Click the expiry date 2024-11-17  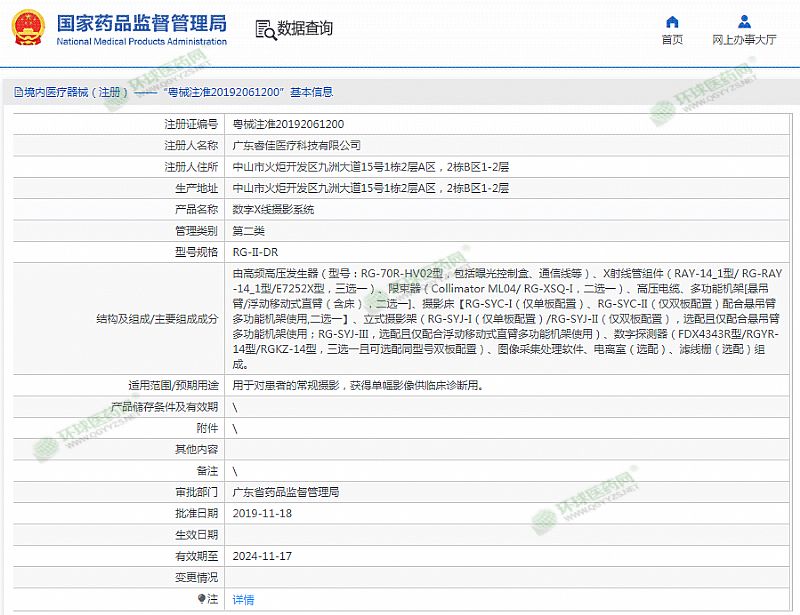262,556
